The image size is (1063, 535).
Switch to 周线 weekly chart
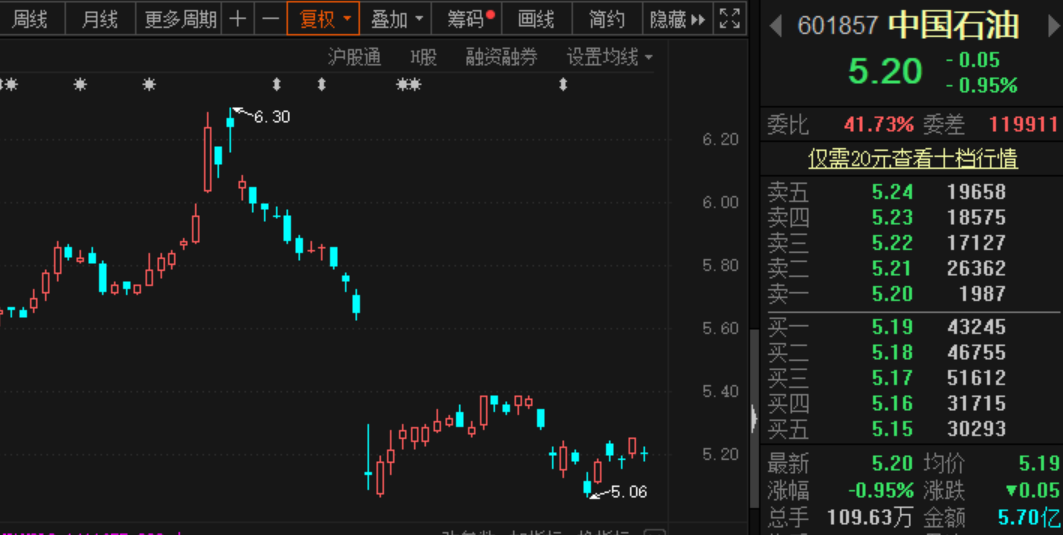(30, 19)
